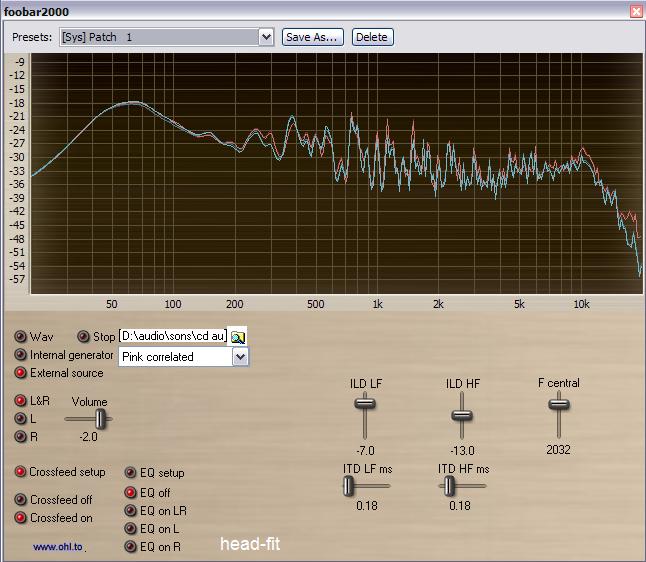The height and width of the screenshot is (562, 646).
Task: Click the Volume slider handle
Action: point(99,419)
